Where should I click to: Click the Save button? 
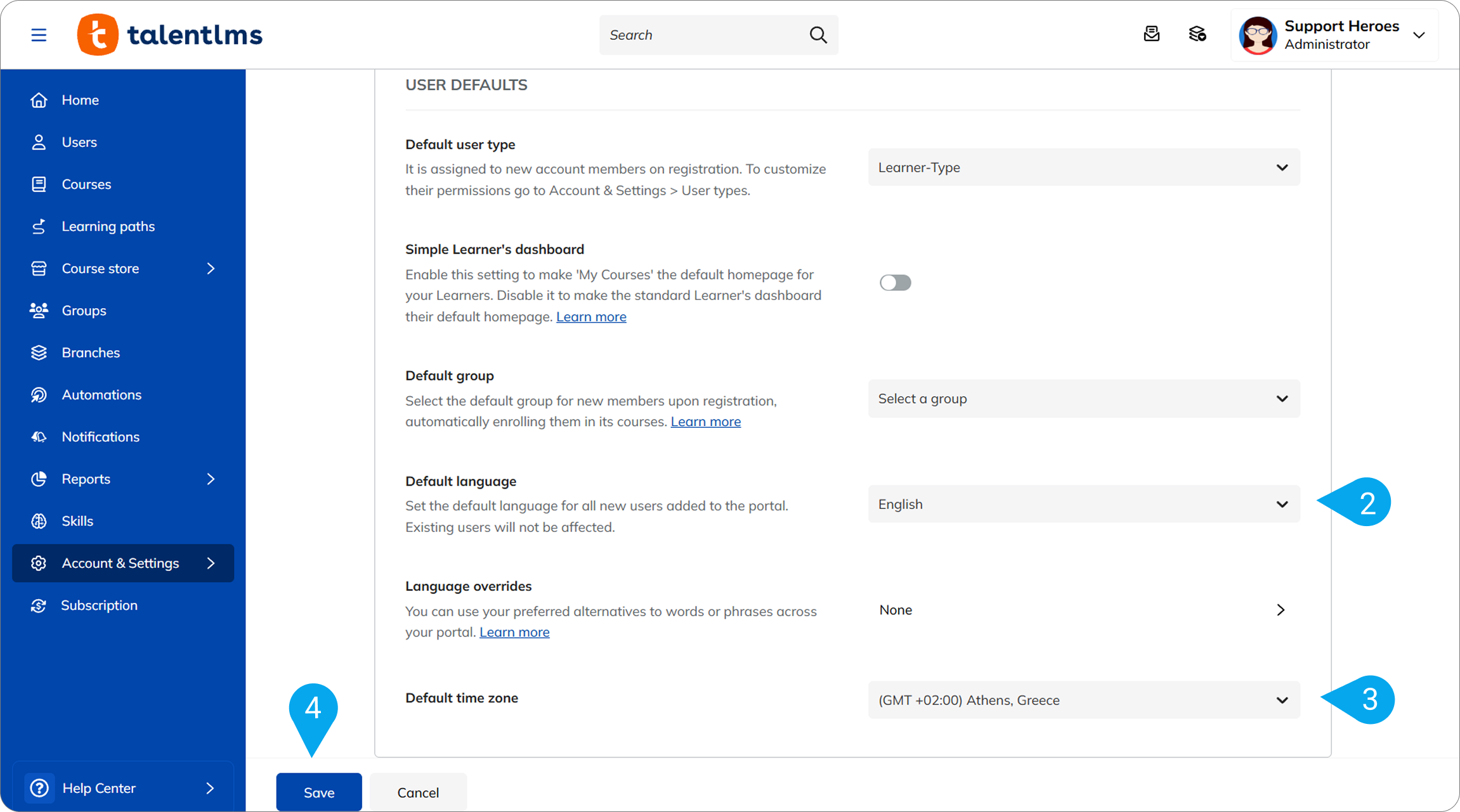[x=319, y=792]
